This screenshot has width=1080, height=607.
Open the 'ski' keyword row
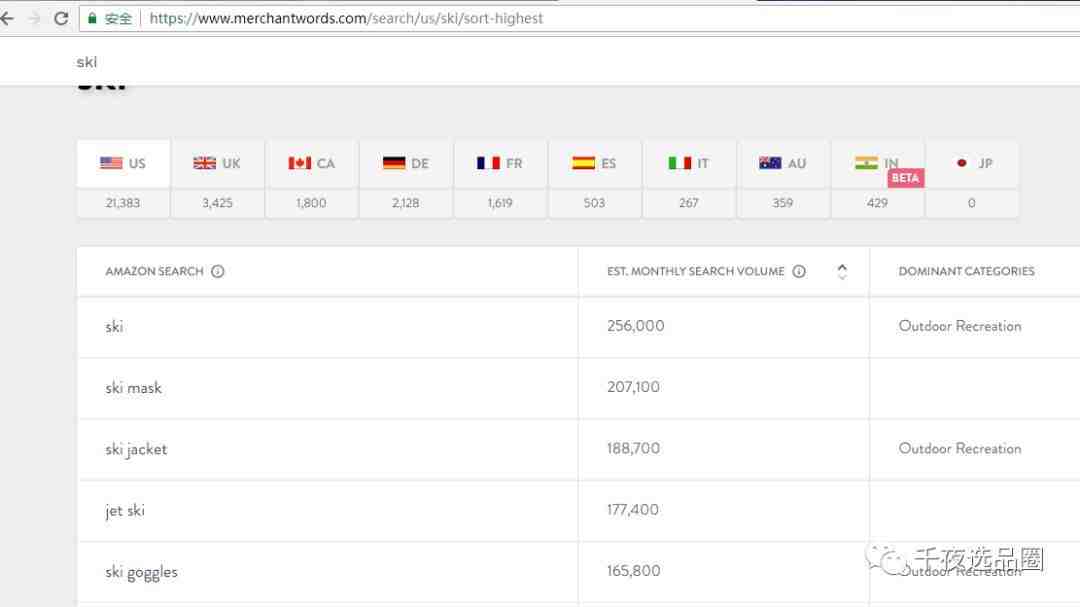(x=579, y=327)
